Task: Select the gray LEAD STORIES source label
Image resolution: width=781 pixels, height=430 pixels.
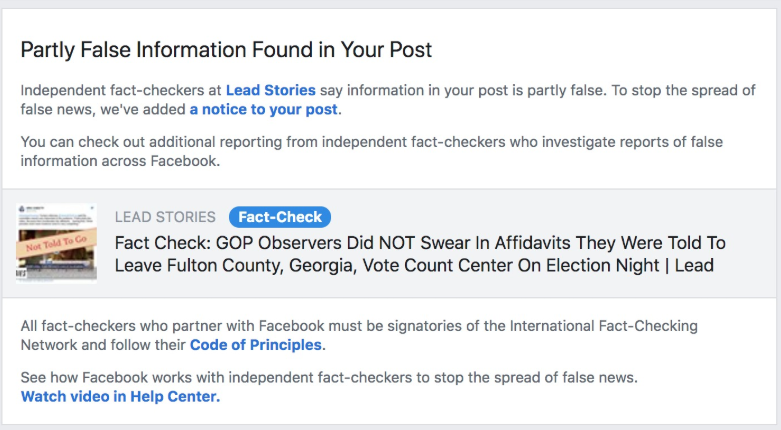Action: click(x=165, y=217)
